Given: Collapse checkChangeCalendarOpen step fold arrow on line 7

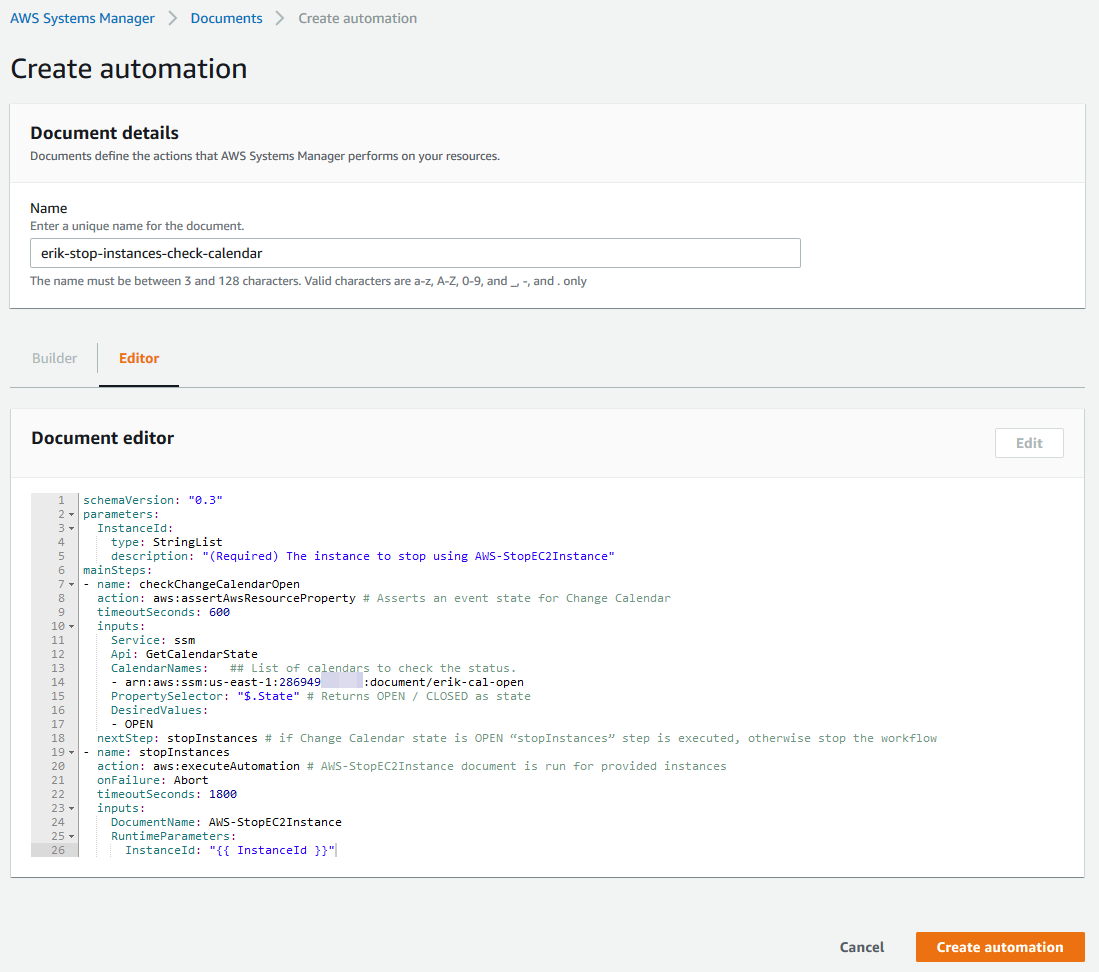Looking at the screenshot, I should [71, 584].
